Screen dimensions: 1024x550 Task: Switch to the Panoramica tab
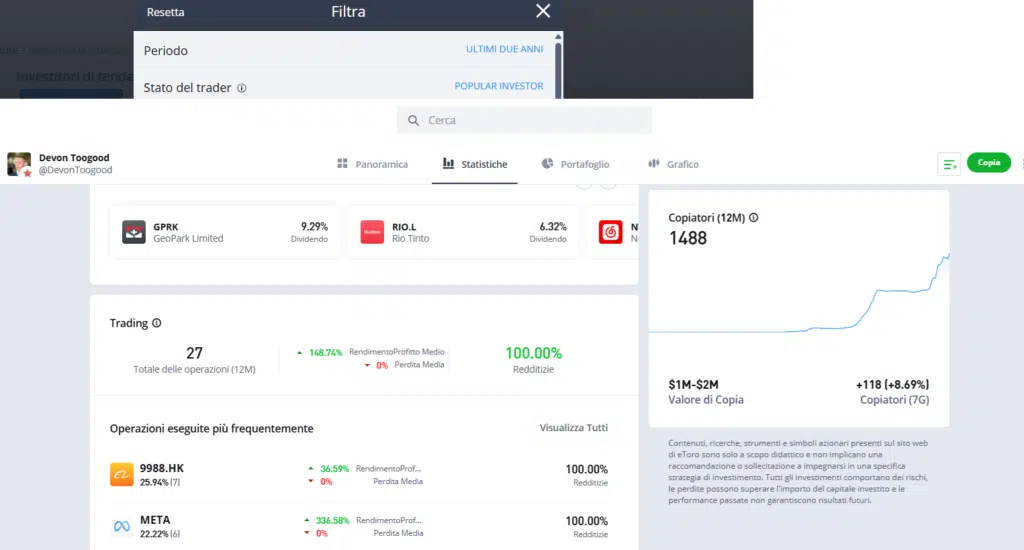point(372,164)
